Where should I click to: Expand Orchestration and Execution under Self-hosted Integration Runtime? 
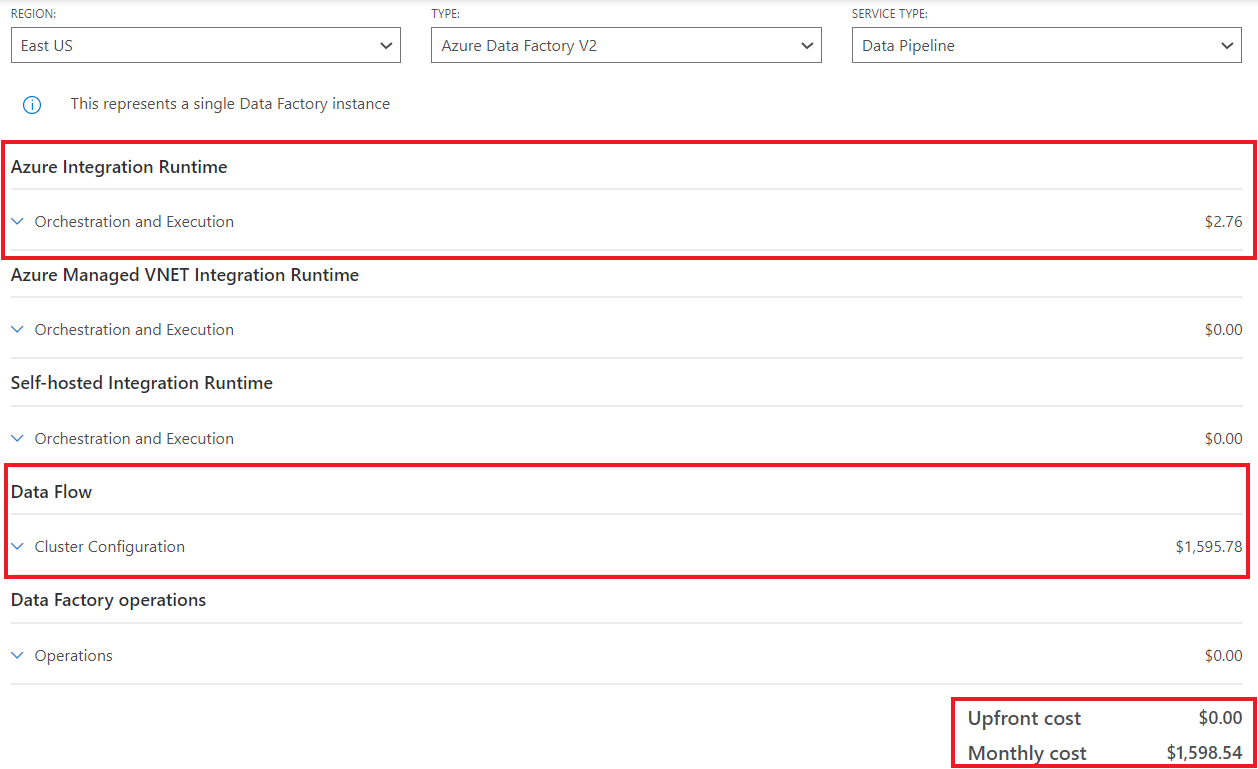[17, 439]
